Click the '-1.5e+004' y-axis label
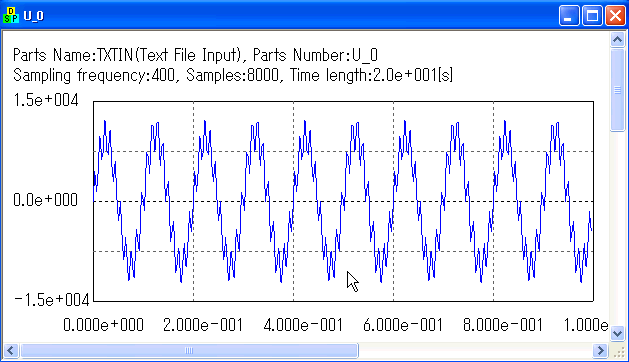This screenshot has width=629, height=362. click(51, 300)
